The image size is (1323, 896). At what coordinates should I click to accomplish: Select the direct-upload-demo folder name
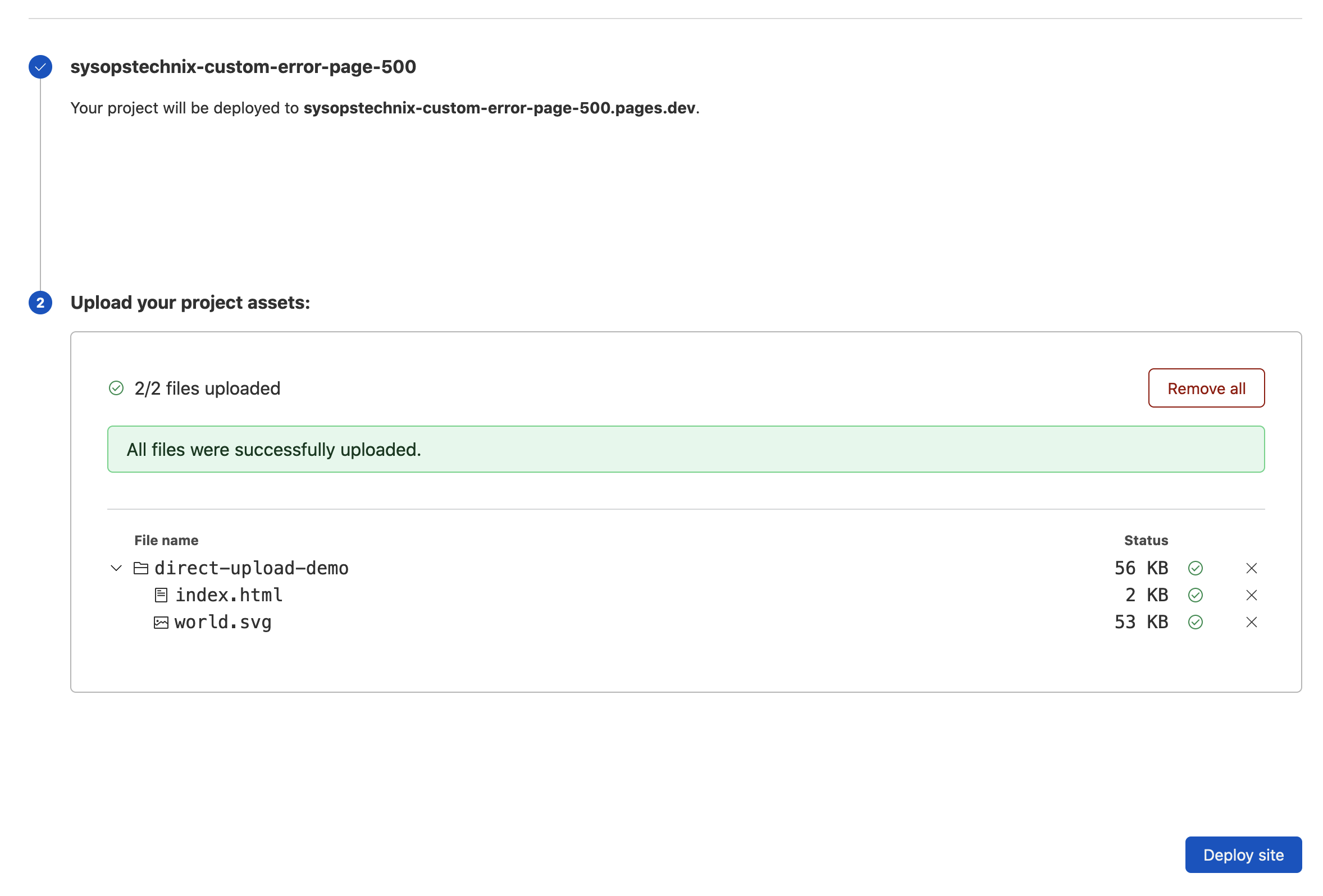coord(252,568)
